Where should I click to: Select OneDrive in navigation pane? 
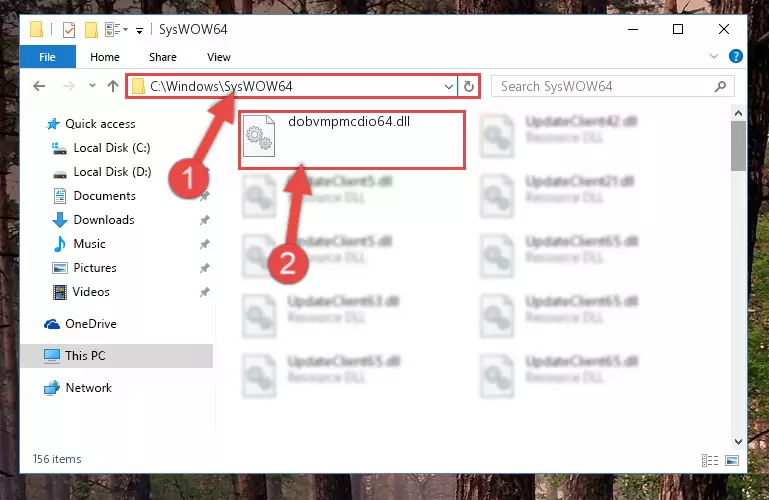click(91, 324)
